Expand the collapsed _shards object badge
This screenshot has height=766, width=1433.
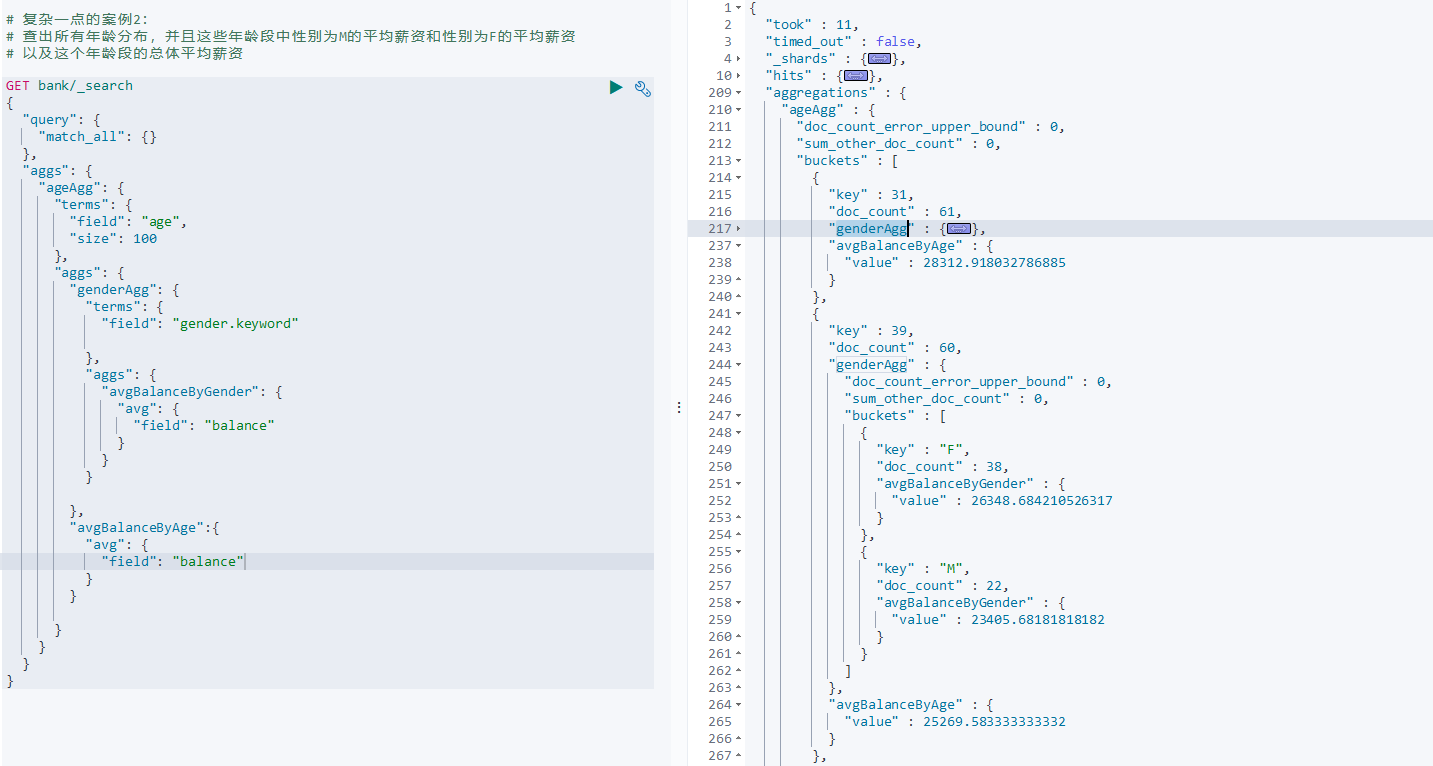(x=881, y=59)
